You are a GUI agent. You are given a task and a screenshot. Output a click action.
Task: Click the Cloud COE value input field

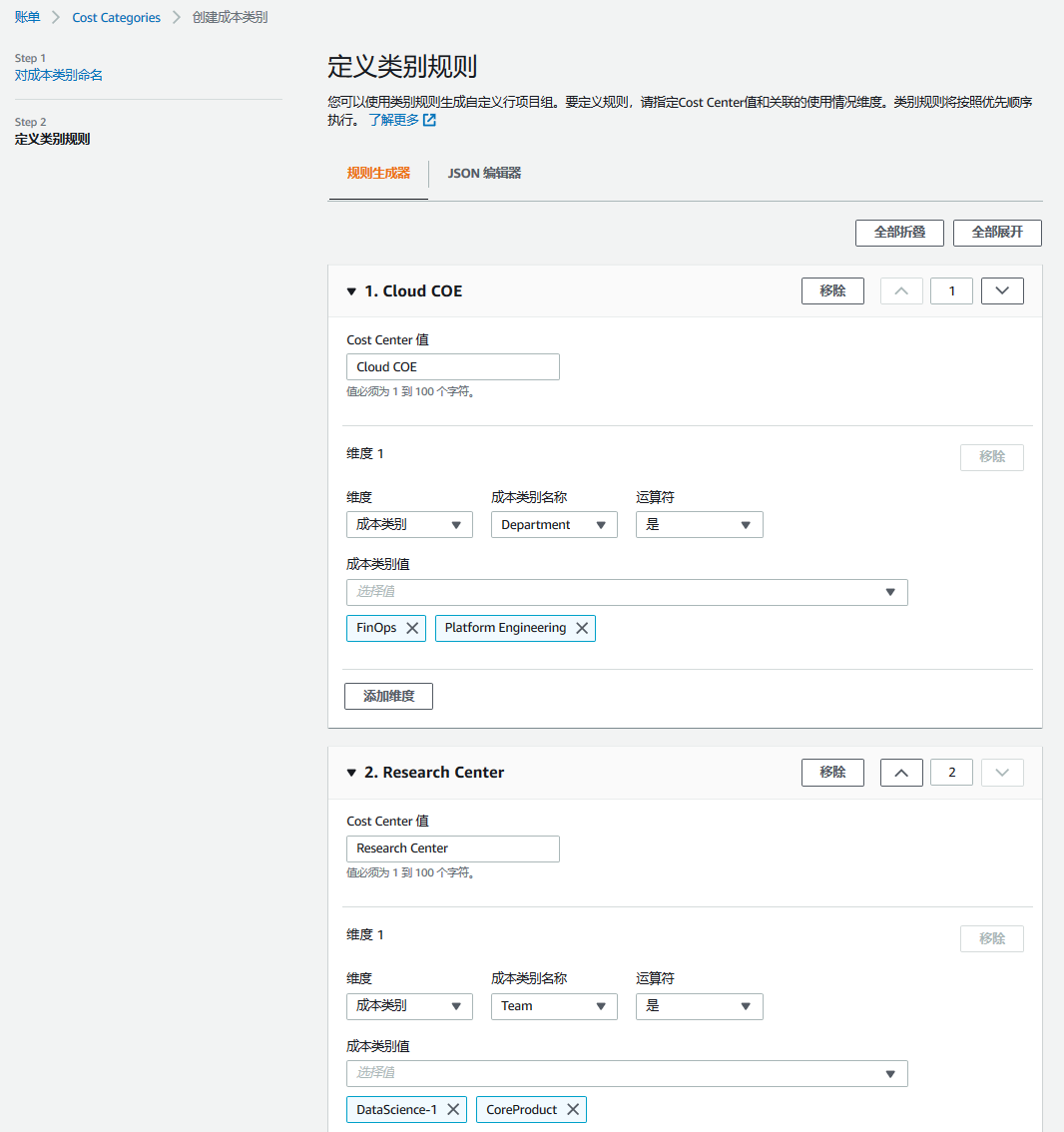click(x=452, y=367)
